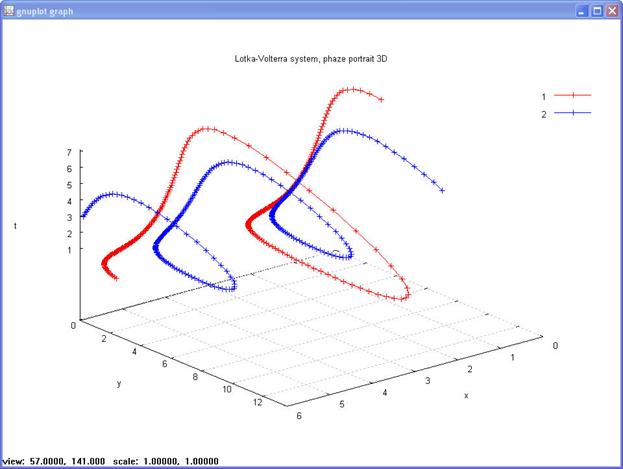This screenshot has height=469, width=623.
Task: Toggle visibility of legend entry 2
Action: pos(544,114)
